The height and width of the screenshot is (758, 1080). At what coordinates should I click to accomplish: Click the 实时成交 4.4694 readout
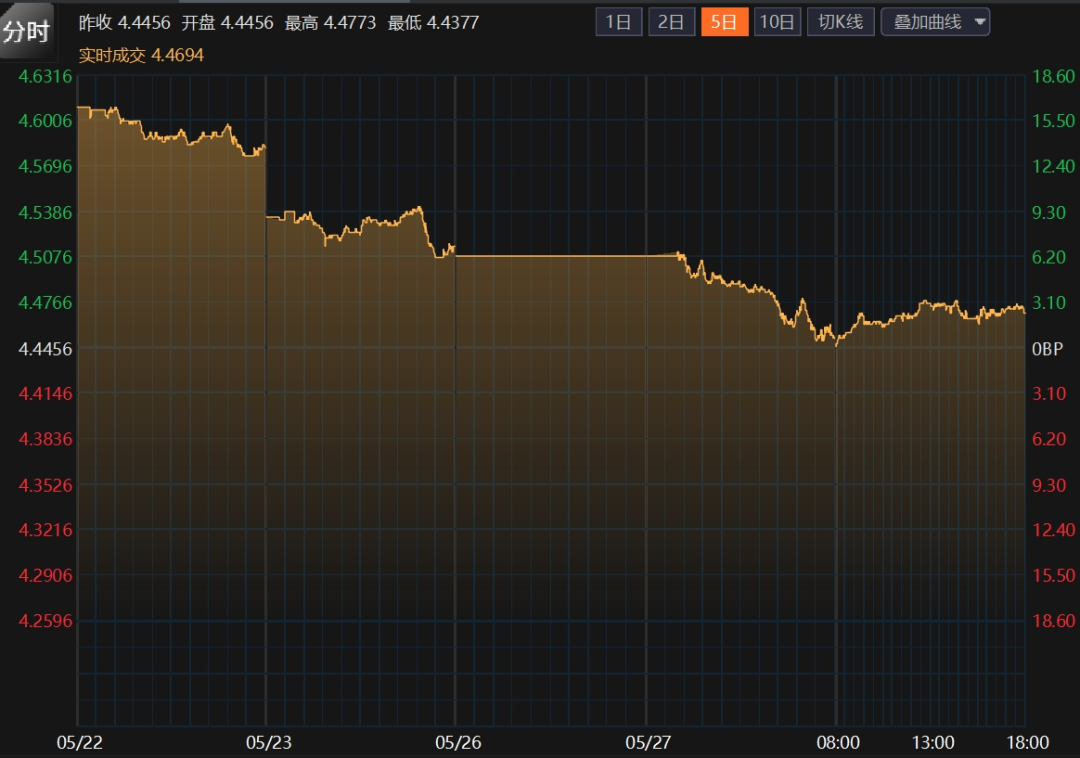[141, 56]
